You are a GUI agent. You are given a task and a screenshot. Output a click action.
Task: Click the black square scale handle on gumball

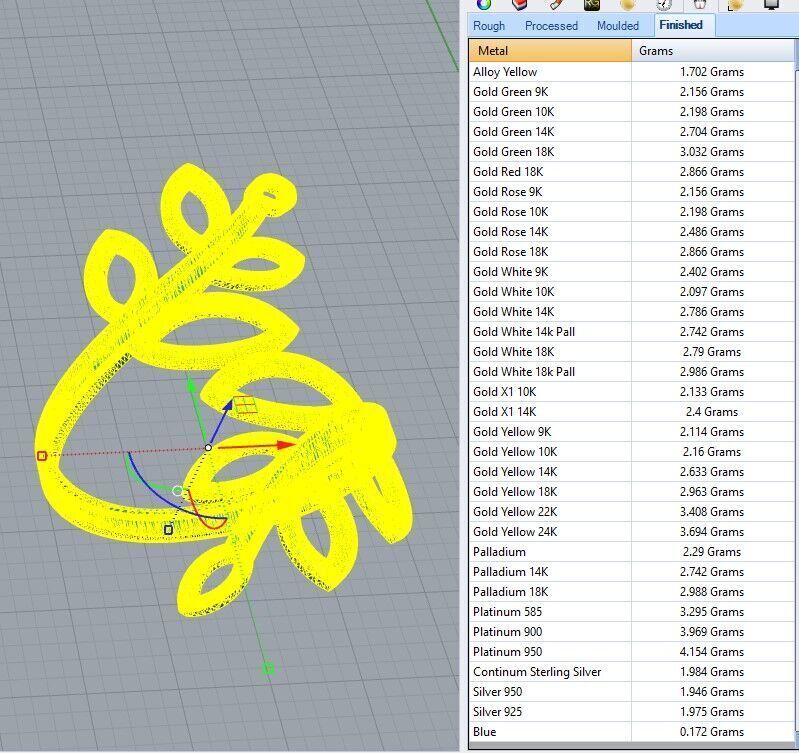click(169, 530)
